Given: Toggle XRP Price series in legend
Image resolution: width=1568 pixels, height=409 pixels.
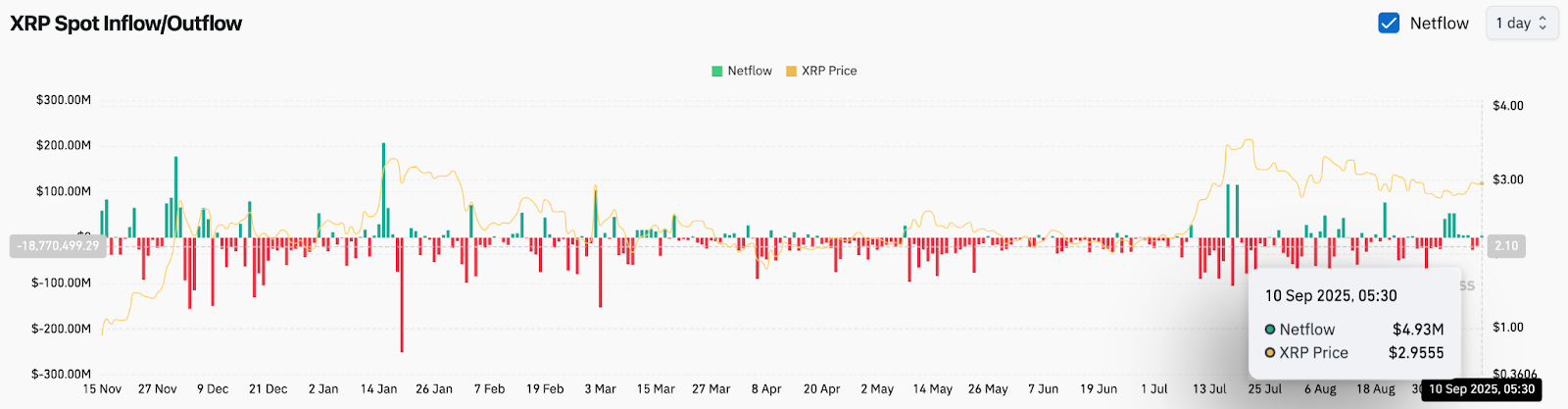Looking at the screenshot, I should (821, 71).
